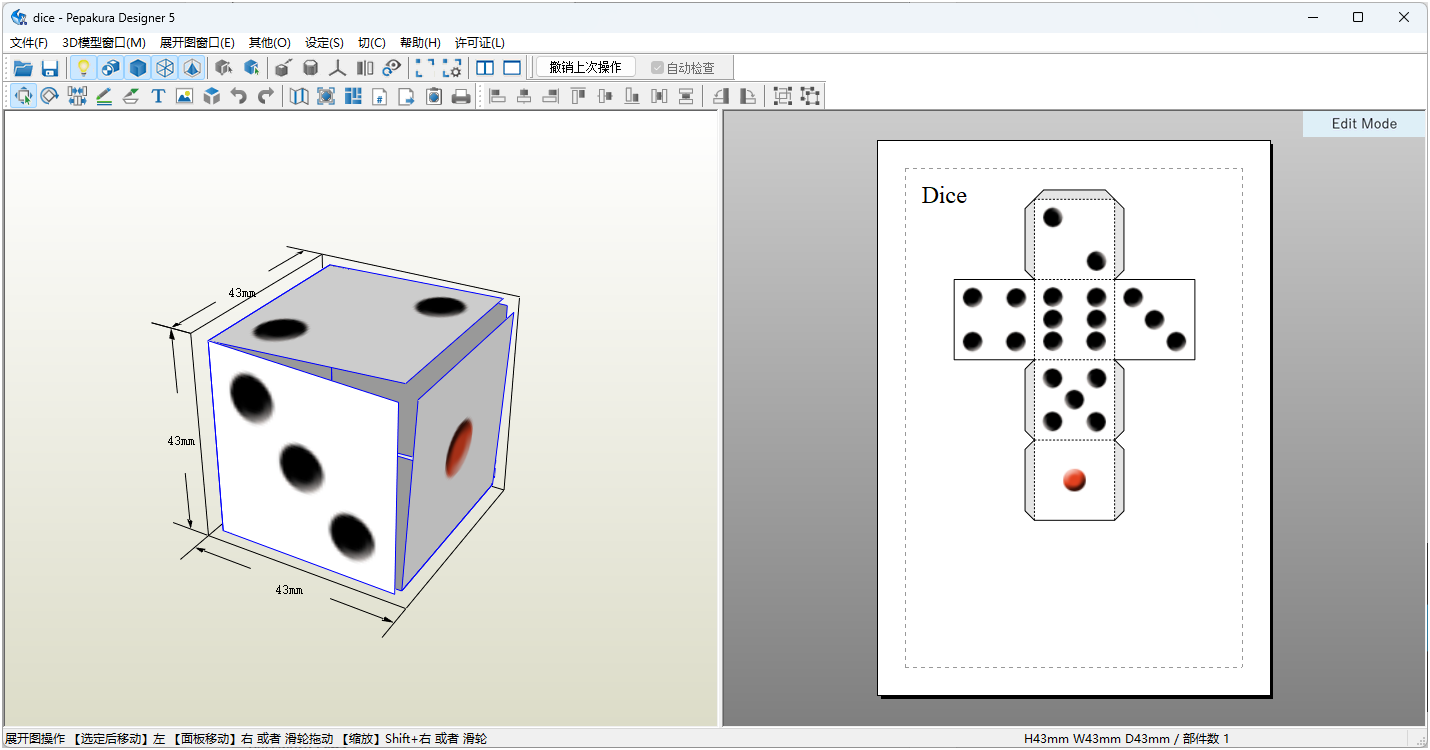Toggle solid blue cube face display
1430x750 pixels.
tap(138, 68)
